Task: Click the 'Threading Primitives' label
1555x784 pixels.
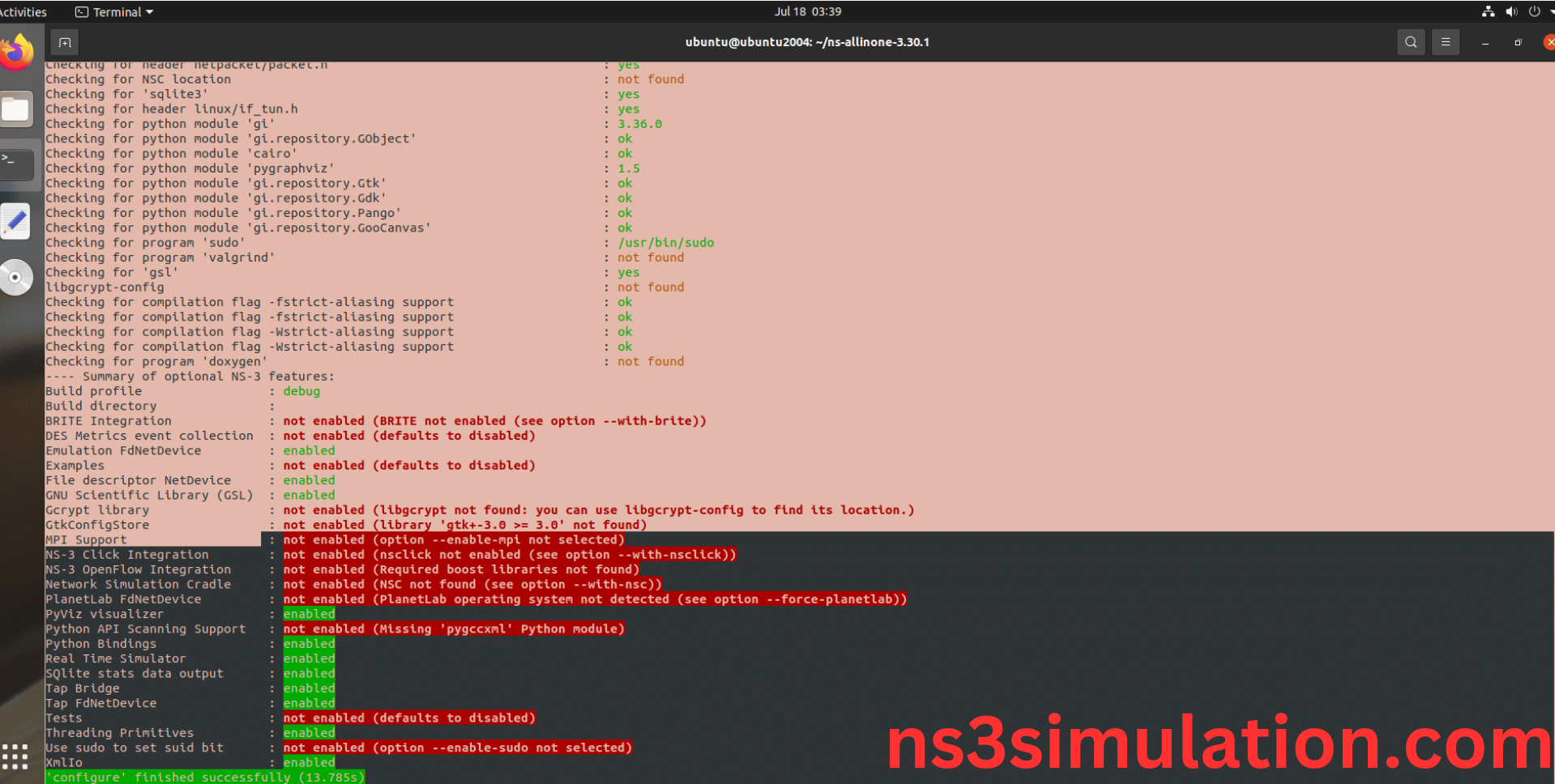Action: 120,733
